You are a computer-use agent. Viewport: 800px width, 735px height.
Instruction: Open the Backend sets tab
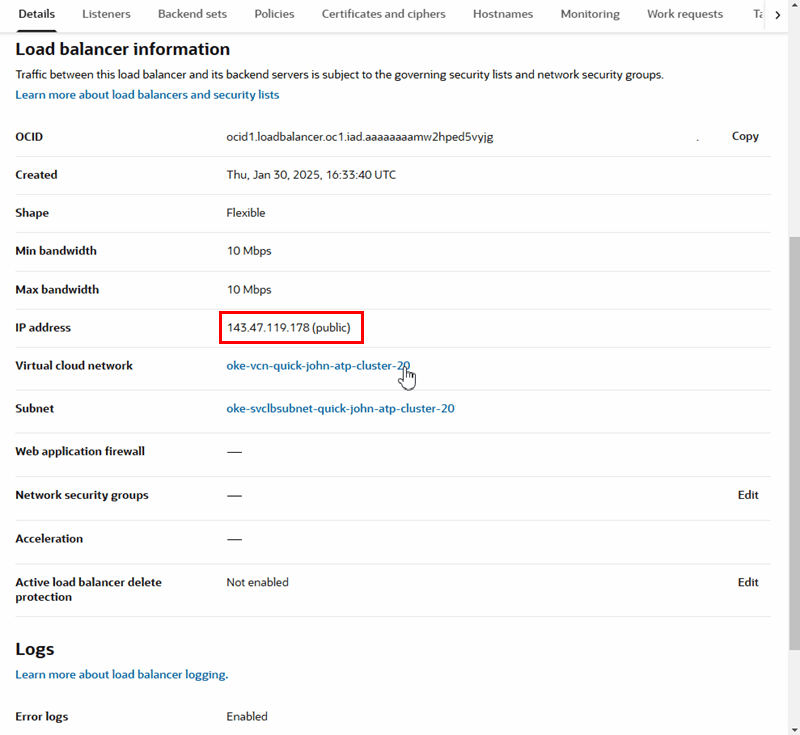[192, 14]
